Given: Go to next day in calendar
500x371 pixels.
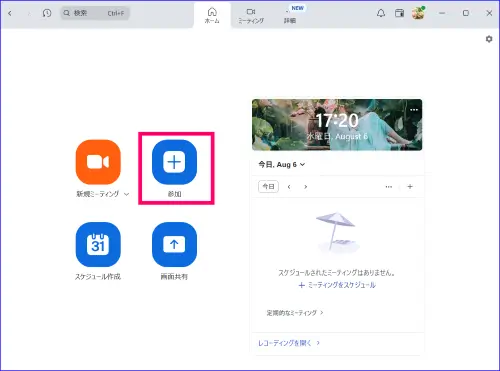Looking at the screenshot, I should 305,187.
